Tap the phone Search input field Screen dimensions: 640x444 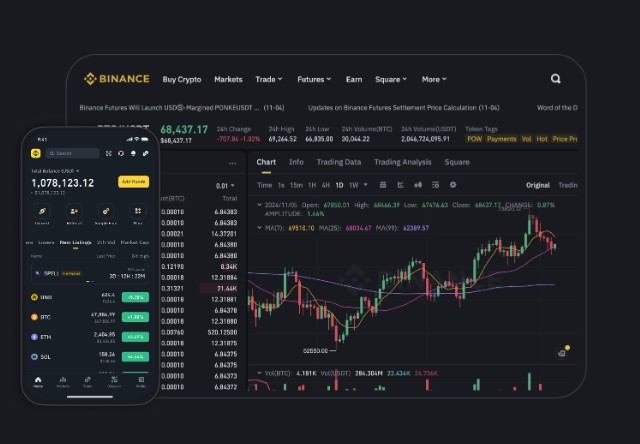pyautogui.click(x=72, y=153)
